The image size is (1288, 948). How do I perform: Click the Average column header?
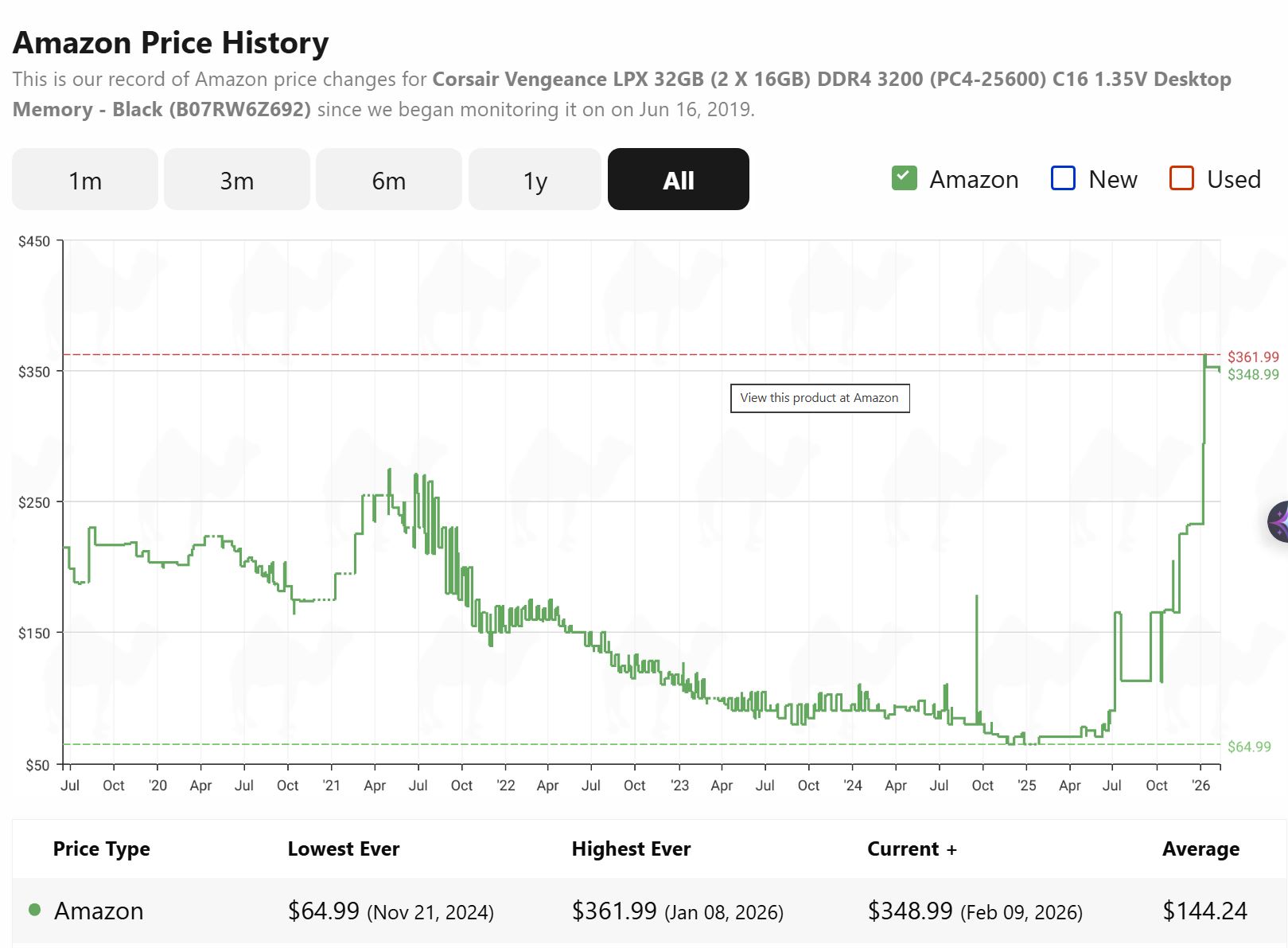tap(1200, 849)
